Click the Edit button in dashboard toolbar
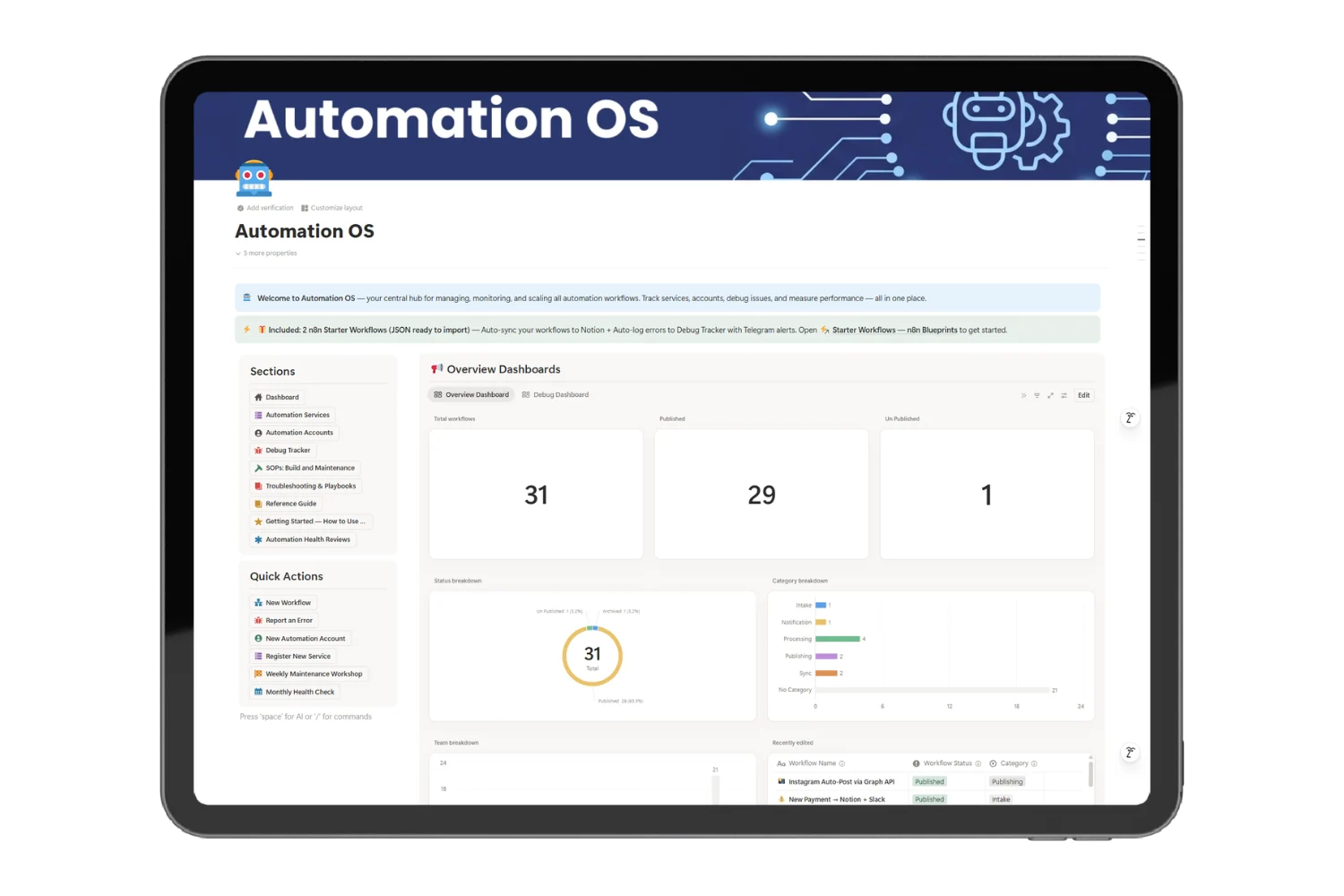Image resolution: width=1344 pixels, height=896 pixels. click(1084, 395)
